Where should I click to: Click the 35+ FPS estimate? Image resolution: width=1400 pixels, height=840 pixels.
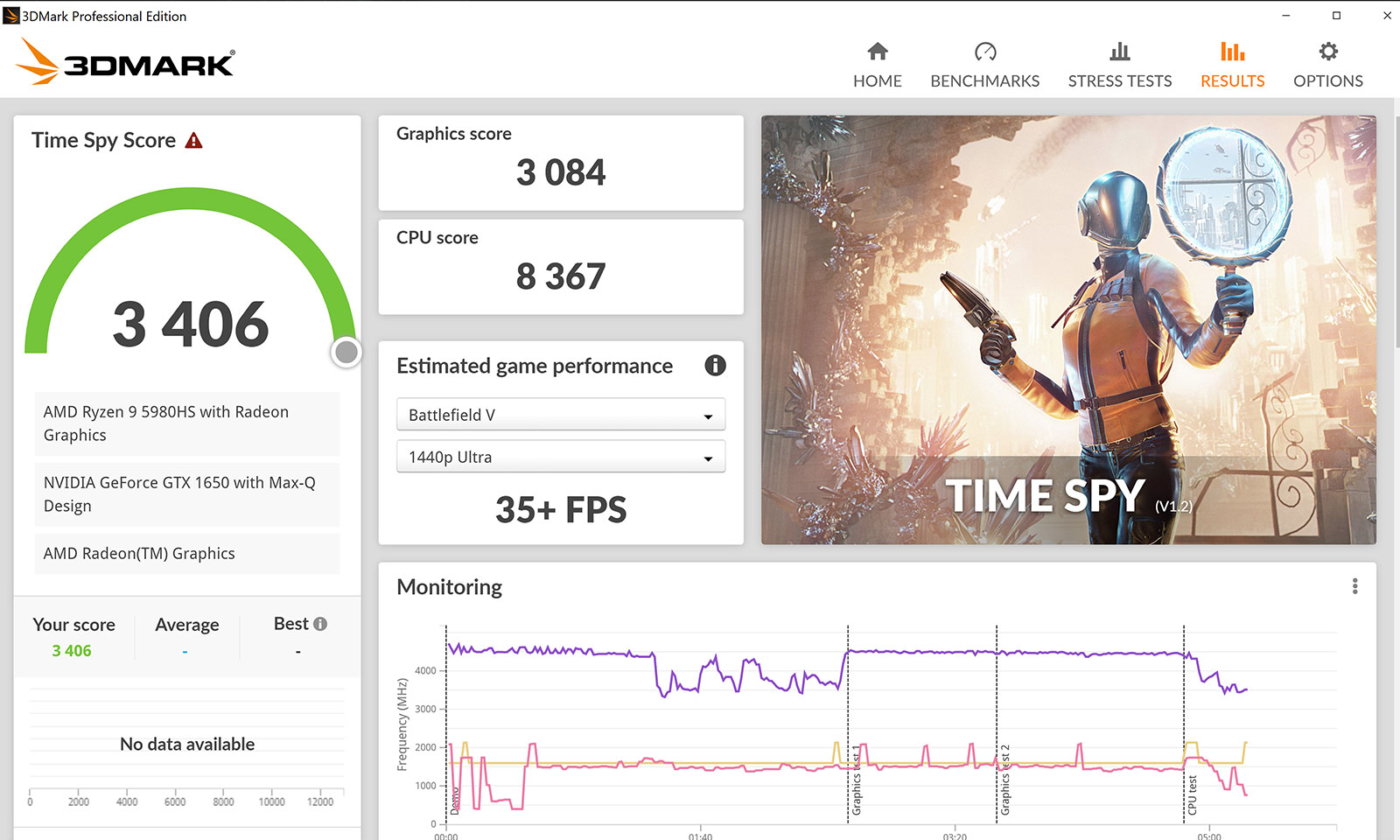click(561, 509)
